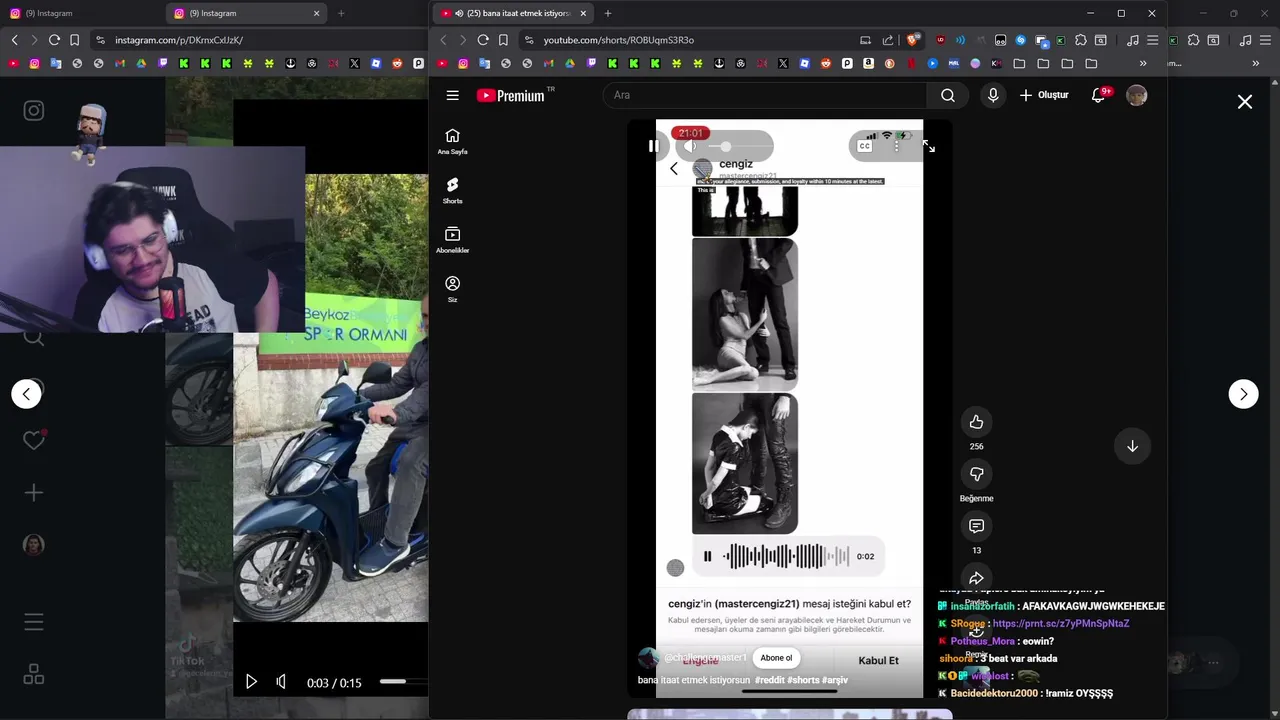Close the Instagram post viewer X
Image resolution: width=1280 pixels, height=720 pixels.
[x=1245, y=102]
